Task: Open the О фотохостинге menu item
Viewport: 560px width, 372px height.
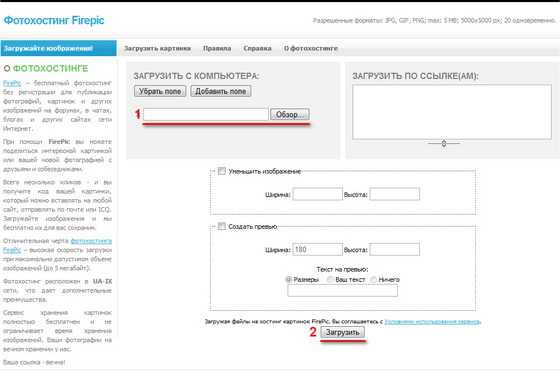Action: (x=311, y=48)
